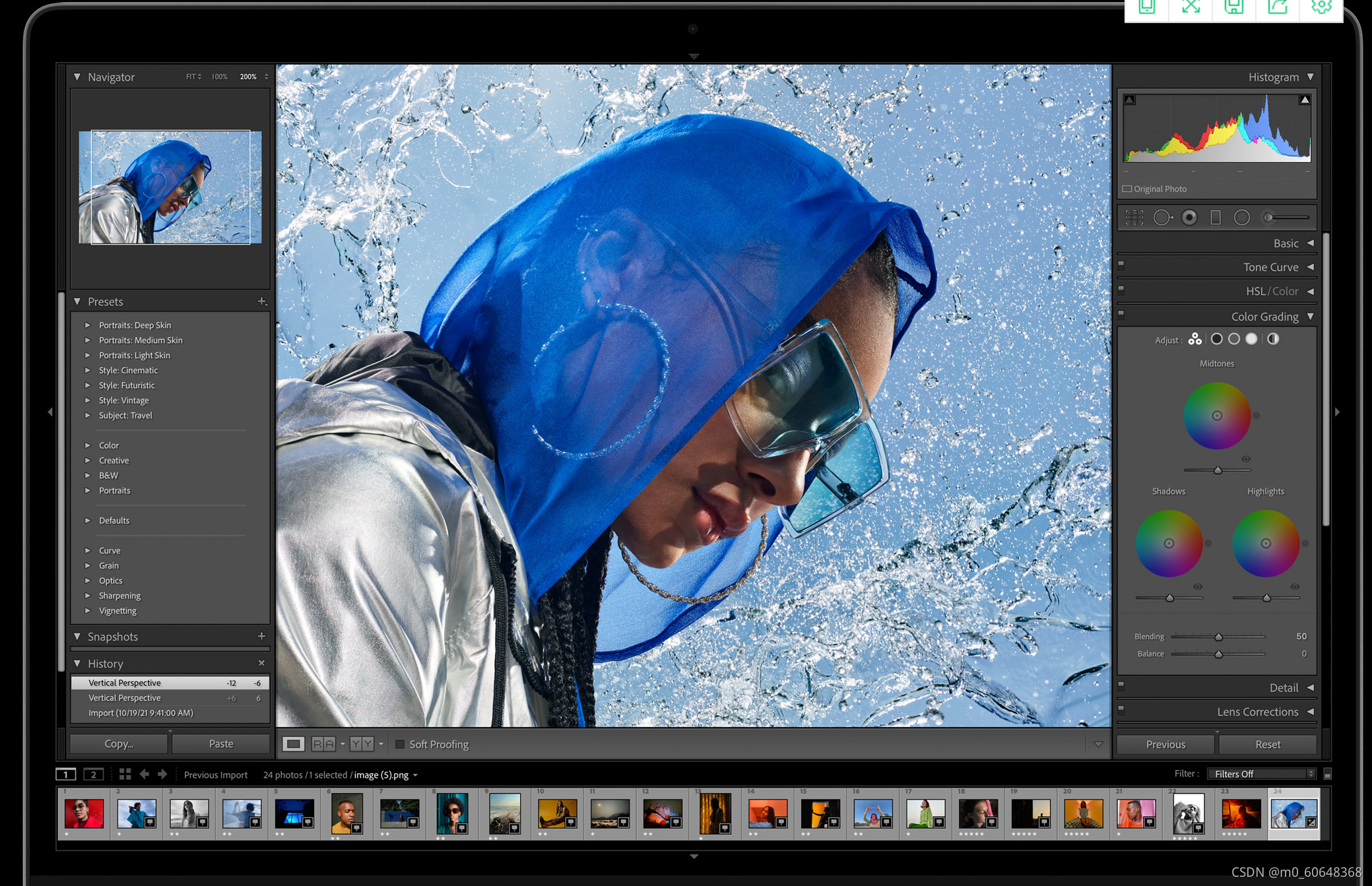Image resolution: width=1372 pixels, height=886 pixels.
Task: Click the Previous button
Action: point(1165,744)
